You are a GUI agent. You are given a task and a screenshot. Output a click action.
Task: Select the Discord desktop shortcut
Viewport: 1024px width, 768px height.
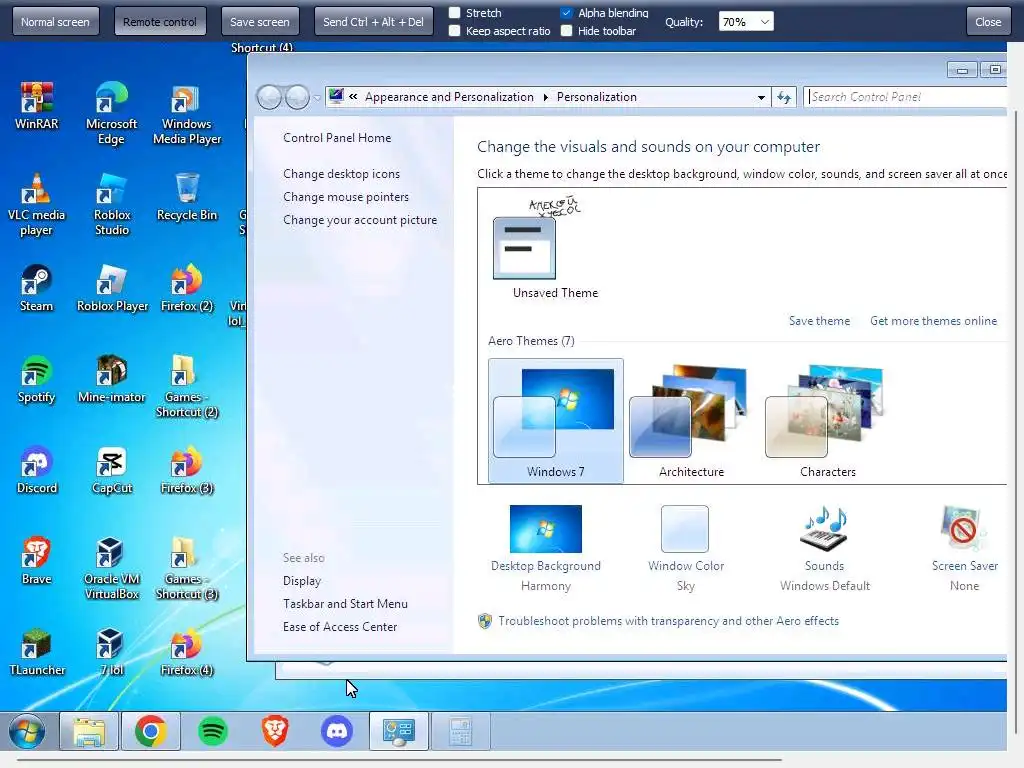pos(37,470)
